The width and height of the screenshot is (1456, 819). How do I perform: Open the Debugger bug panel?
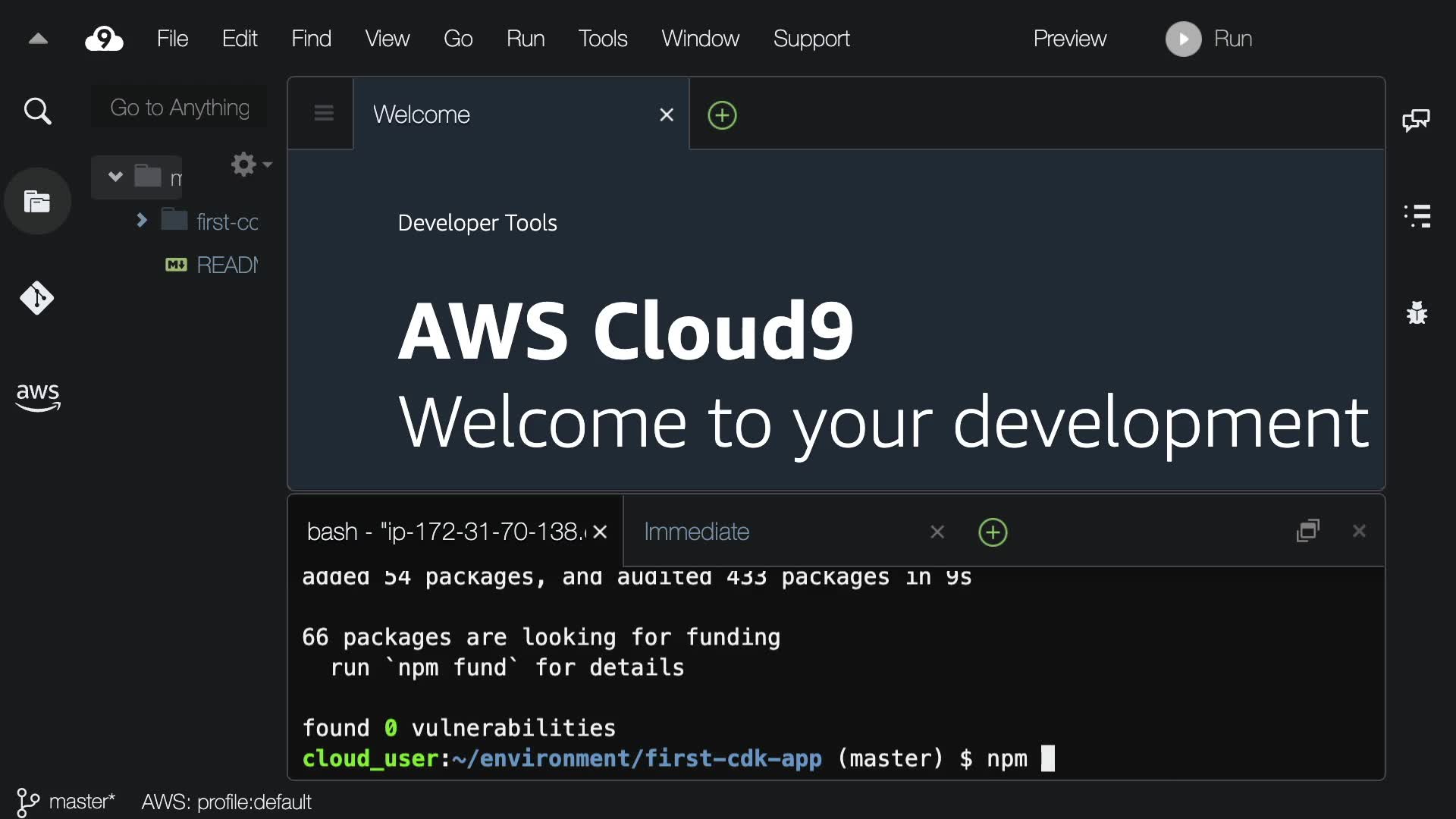point(1417,312)
